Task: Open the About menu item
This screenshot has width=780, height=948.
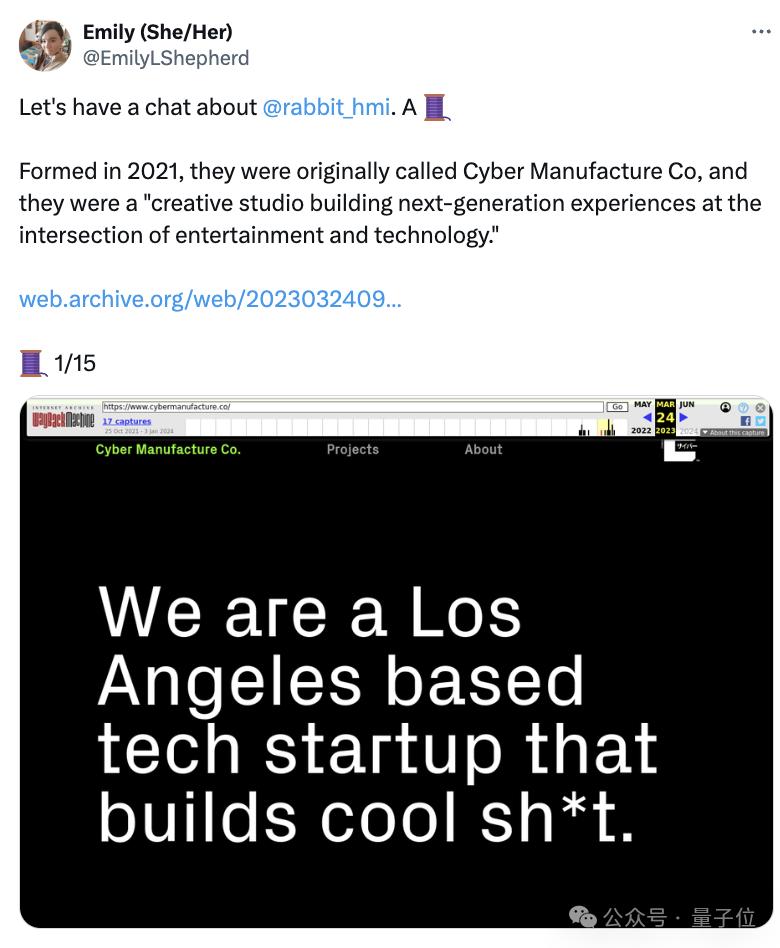Action: 483,449
